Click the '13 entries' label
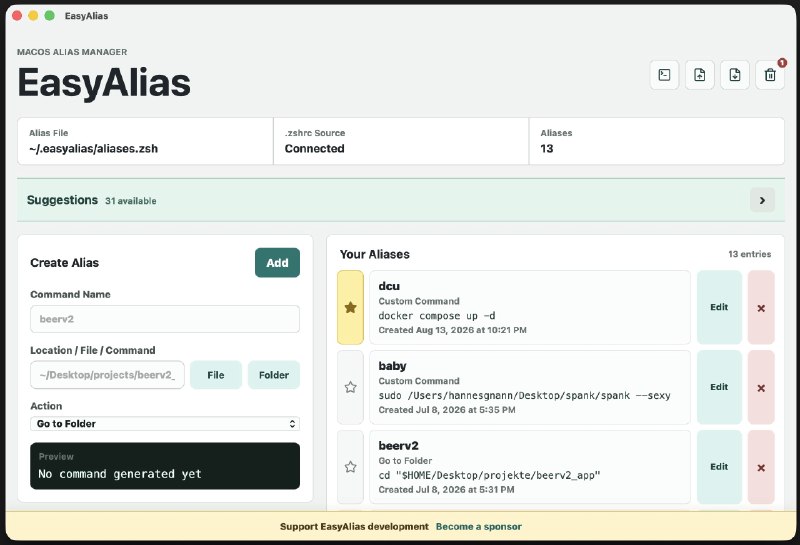Screen dimensions: 800x545 pyautogui.click(x=749, y=254)
